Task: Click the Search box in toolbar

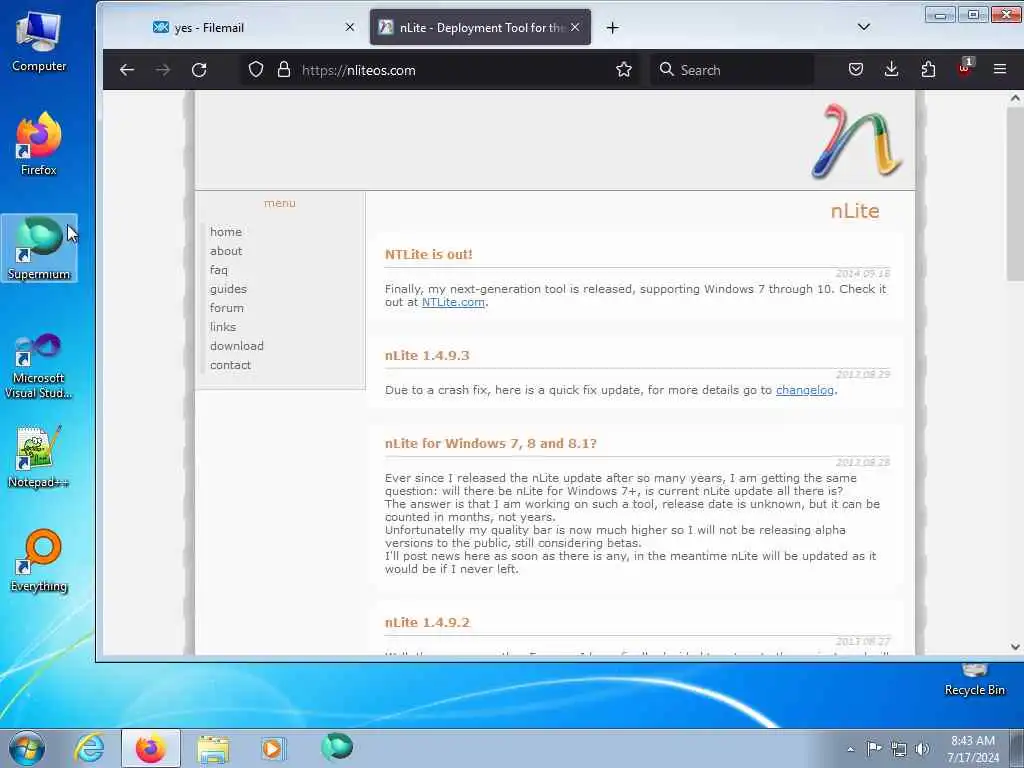Action: pos(733,70)
